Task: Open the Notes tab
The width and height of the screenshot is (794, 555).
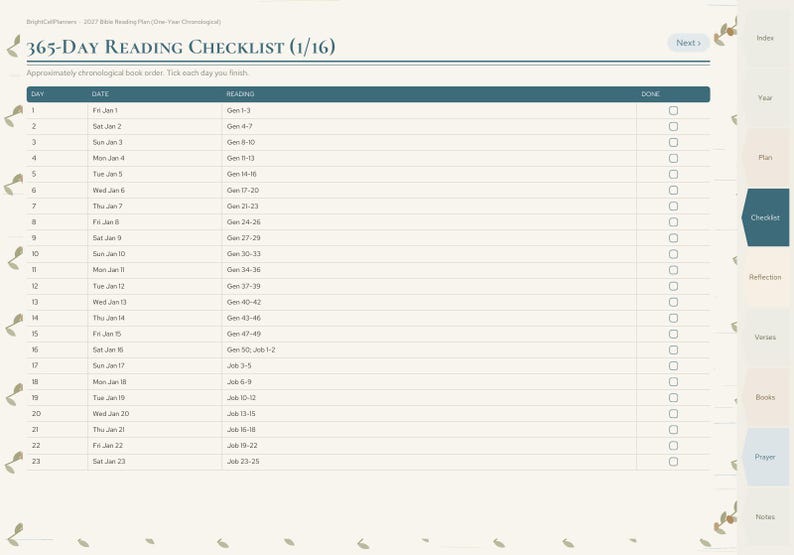Action: click(x=765, y=517)
